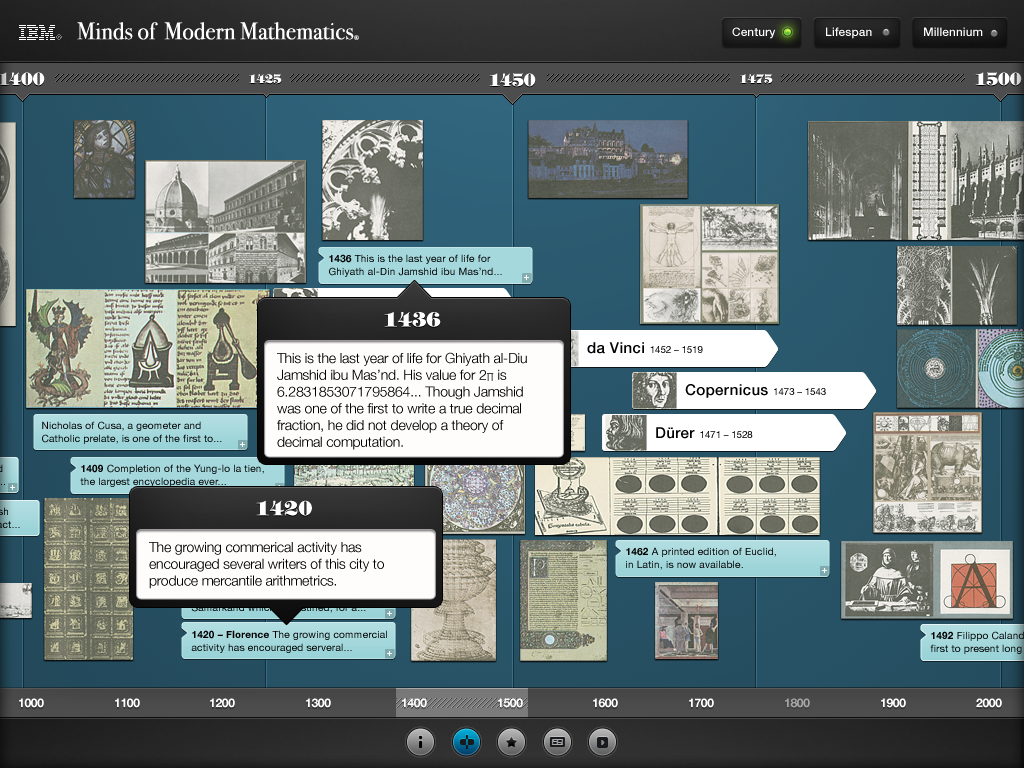Click the 1425 marker on top ruler
Image resolution: width=1024 pixels, height=768 pixels.
pyautogui.click(x=265, y=79)
